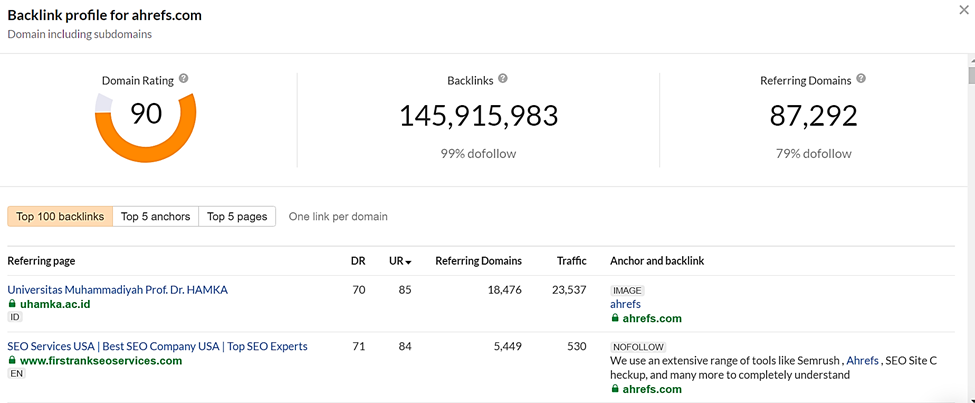975x403 pixels.
Task: Switch to the Top 5 anchors tab
Action: pos(155,216)
